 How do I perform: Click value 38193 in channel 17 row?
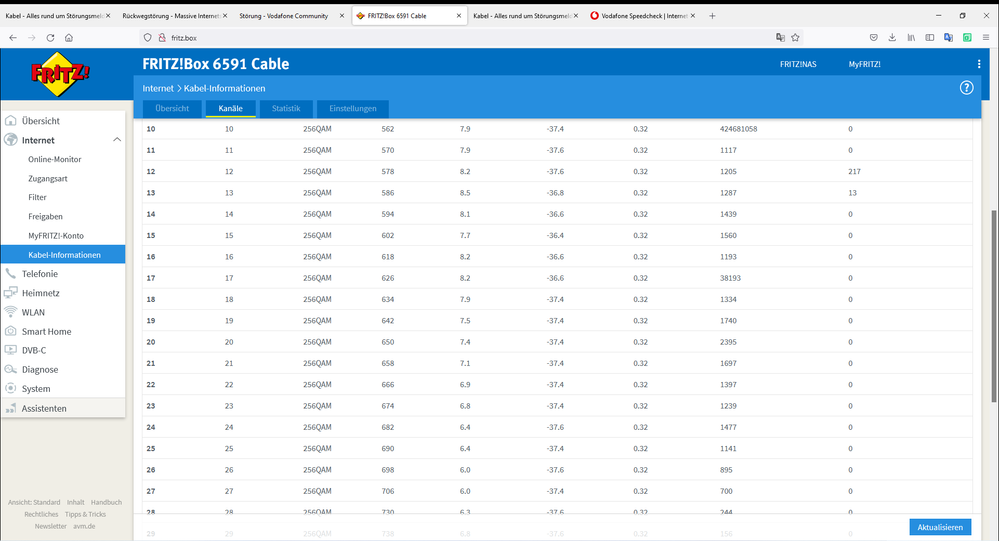coord(730,278)
